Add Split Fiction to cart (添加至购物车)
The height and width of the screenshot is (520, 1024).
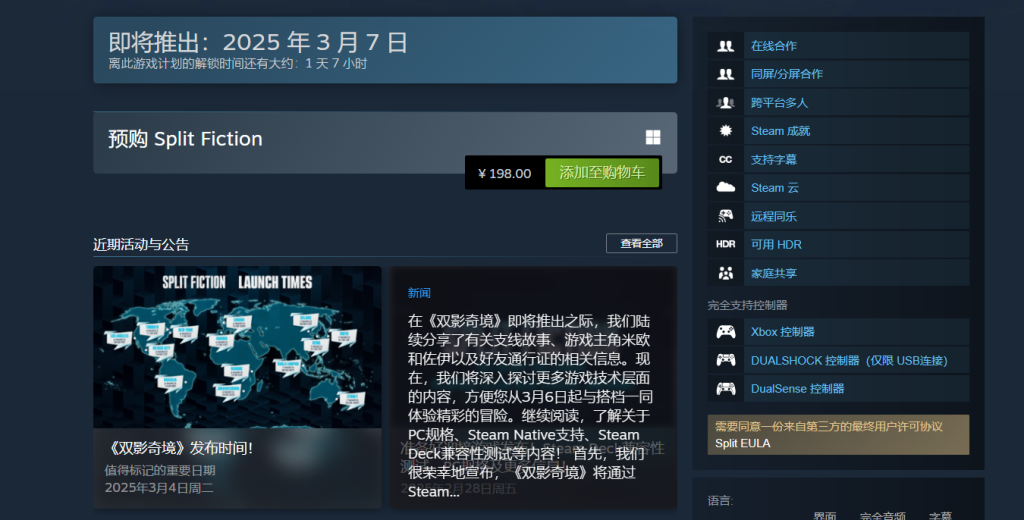click(x=602, y=172)
